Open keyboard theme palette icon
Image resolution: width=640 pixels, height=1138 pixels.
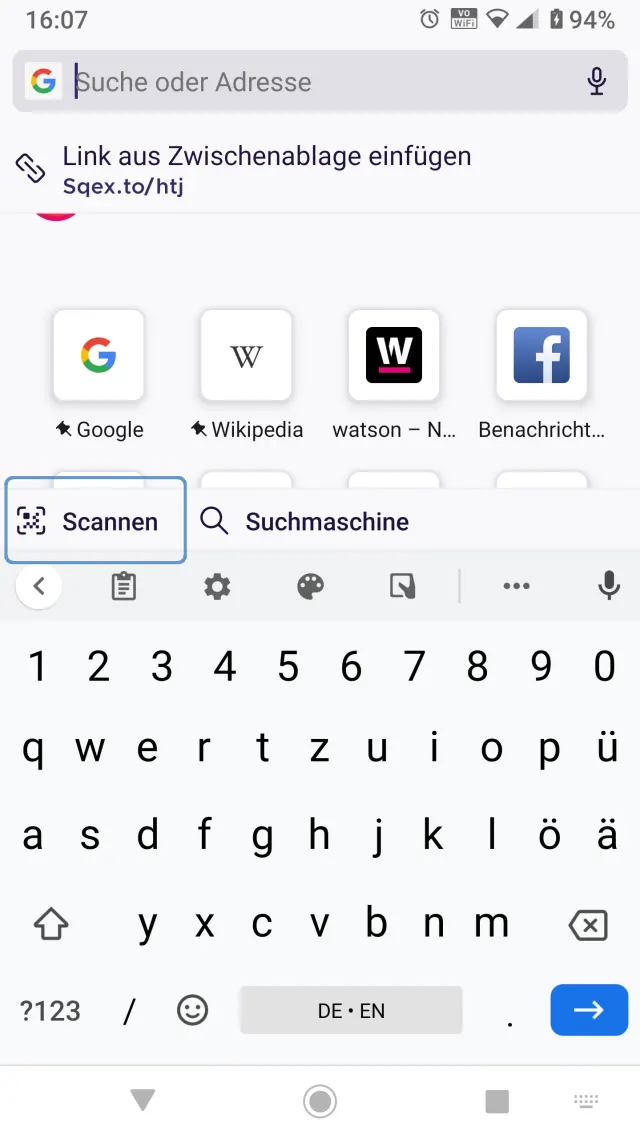point(311,586)
